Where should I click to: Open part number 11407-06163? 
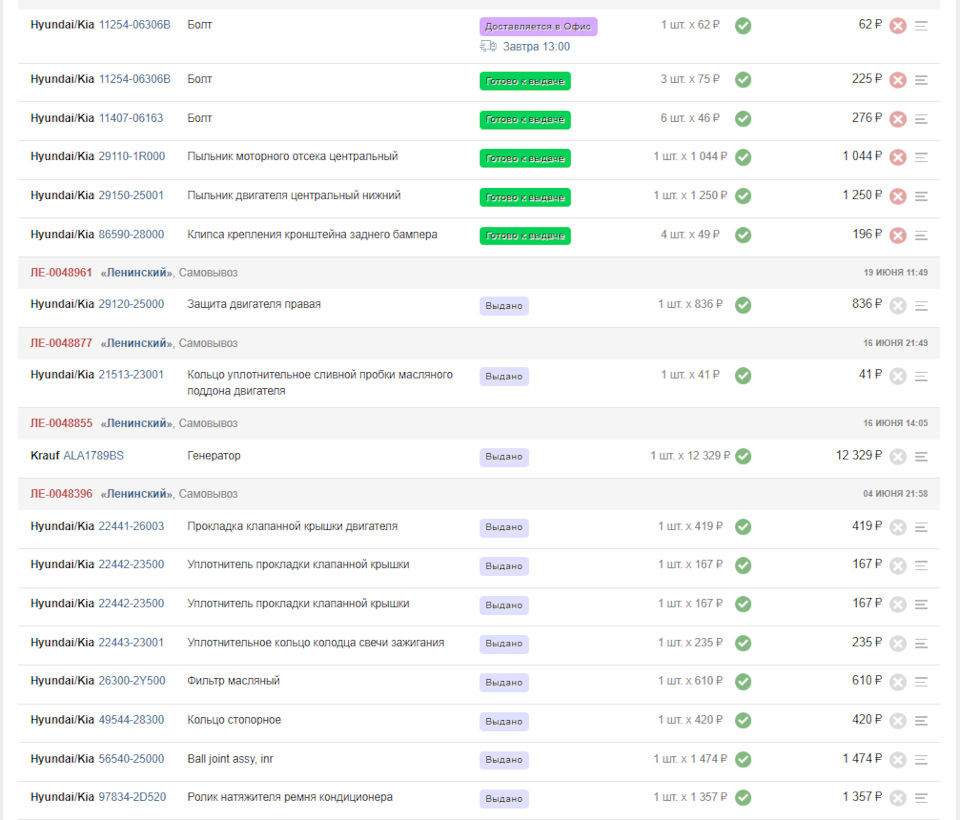[x=131, y=118]
